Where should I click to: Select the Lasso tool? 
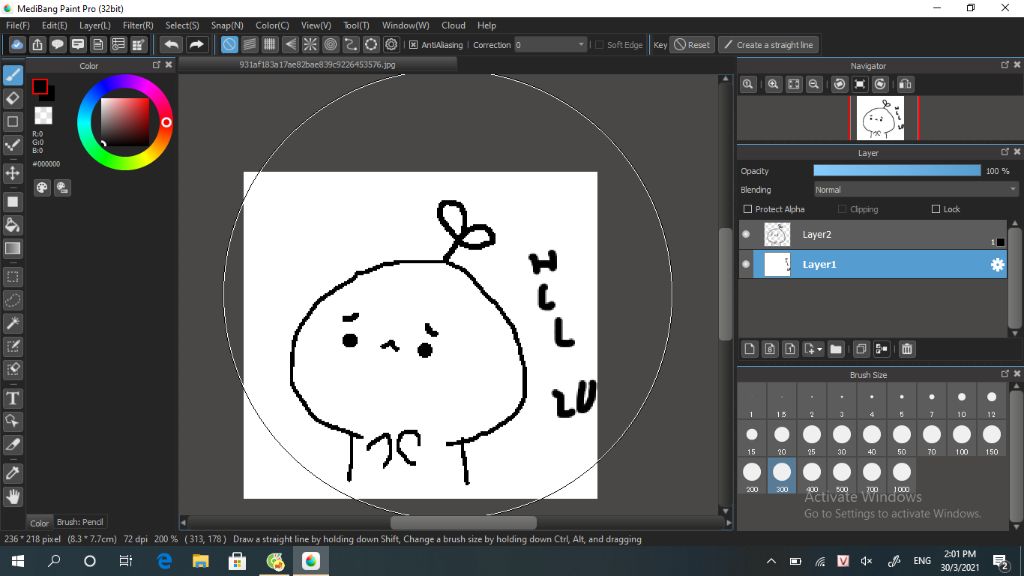pyautogui.click(x=12, y=300)
